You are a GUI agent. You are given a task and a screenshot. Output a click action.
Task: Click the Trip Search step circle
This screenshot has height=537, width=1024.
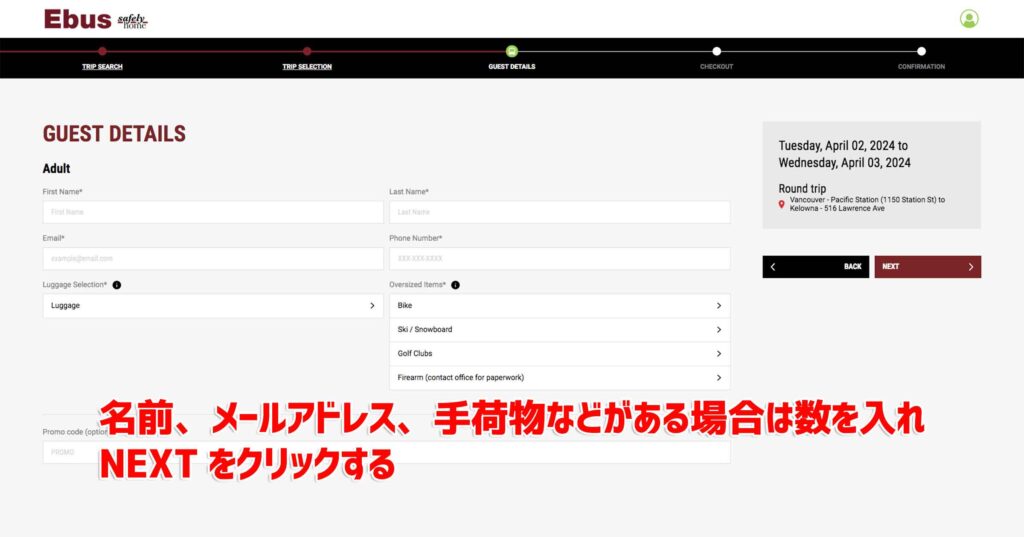click(102, 51)
